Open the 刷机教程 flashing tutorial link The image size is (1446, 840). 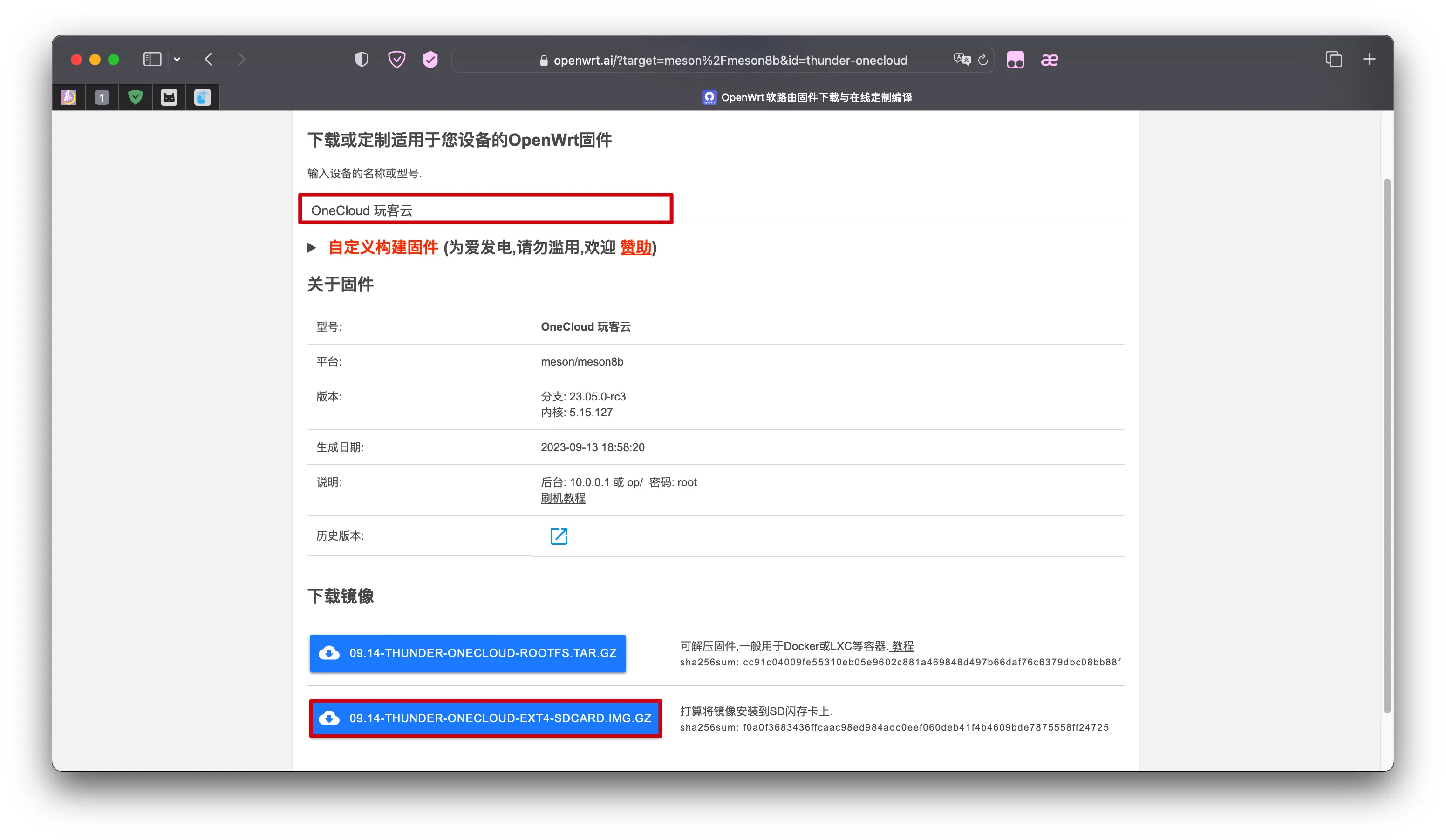563,498
